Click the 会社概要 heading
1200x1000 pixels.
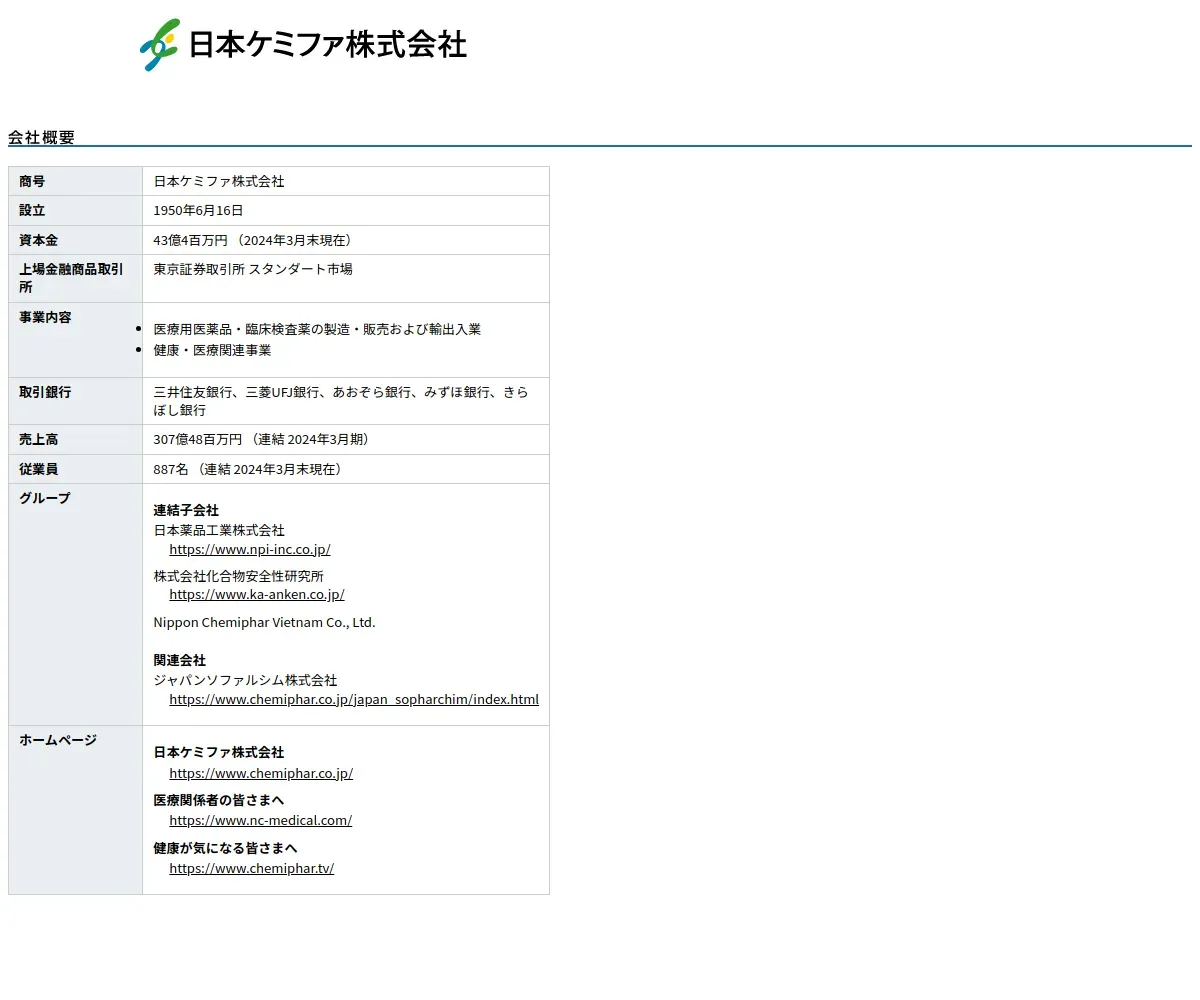pyautogui.click(x=41, y=137)
